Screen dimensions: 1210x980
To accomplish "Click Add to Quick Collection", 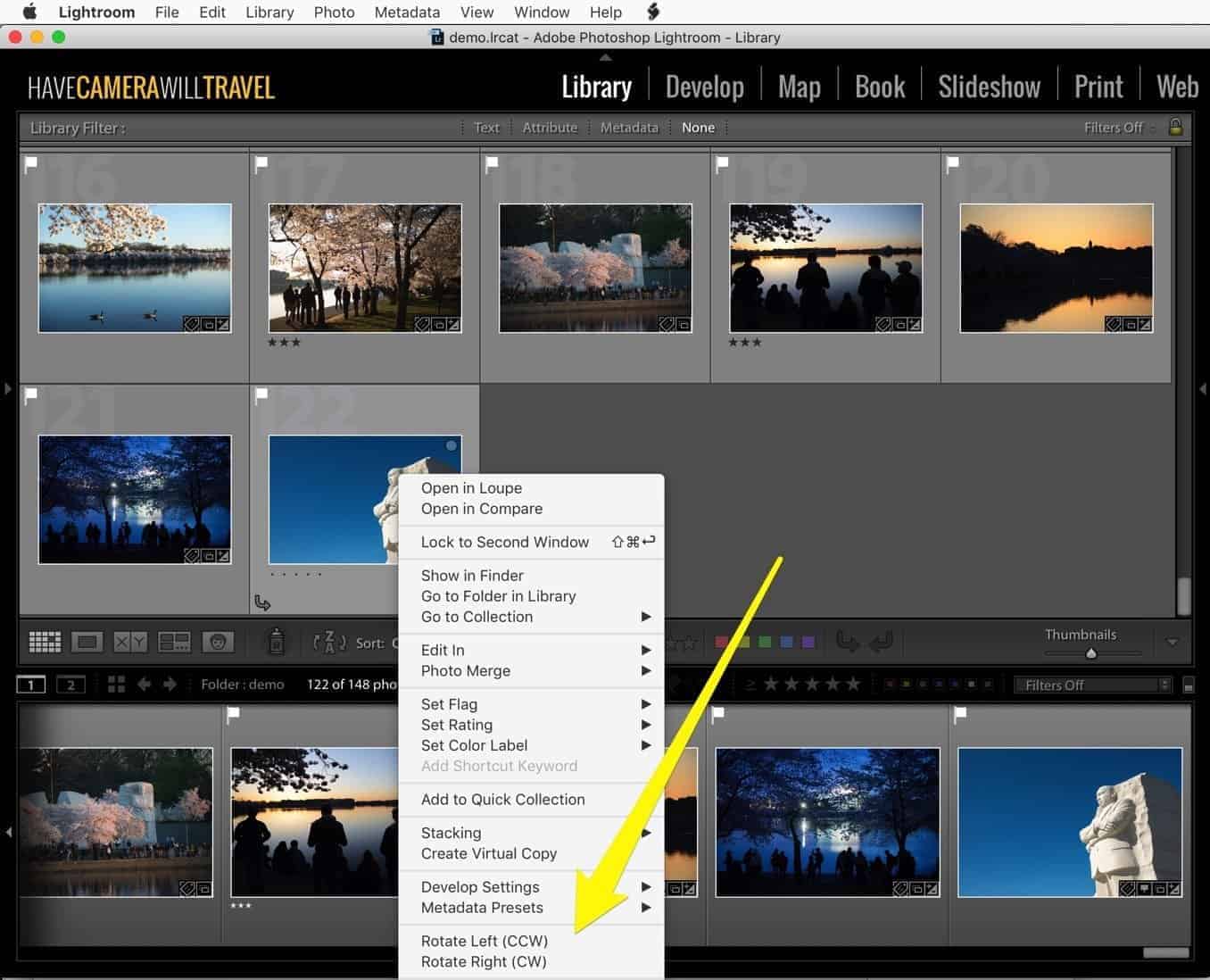I will (531, 800).
